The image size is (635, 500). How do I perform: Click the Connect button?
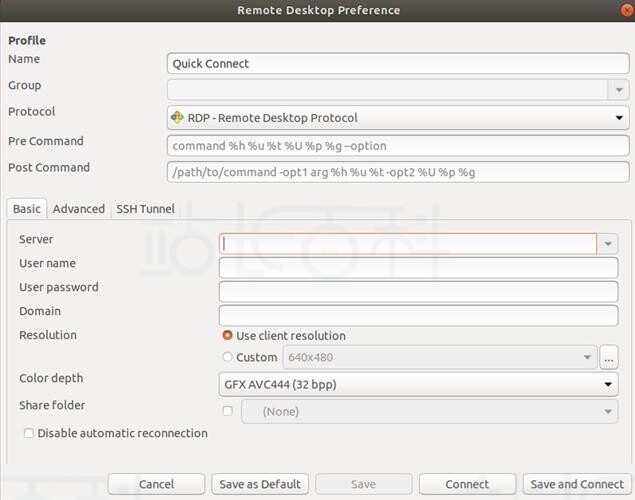coord(467,484)
